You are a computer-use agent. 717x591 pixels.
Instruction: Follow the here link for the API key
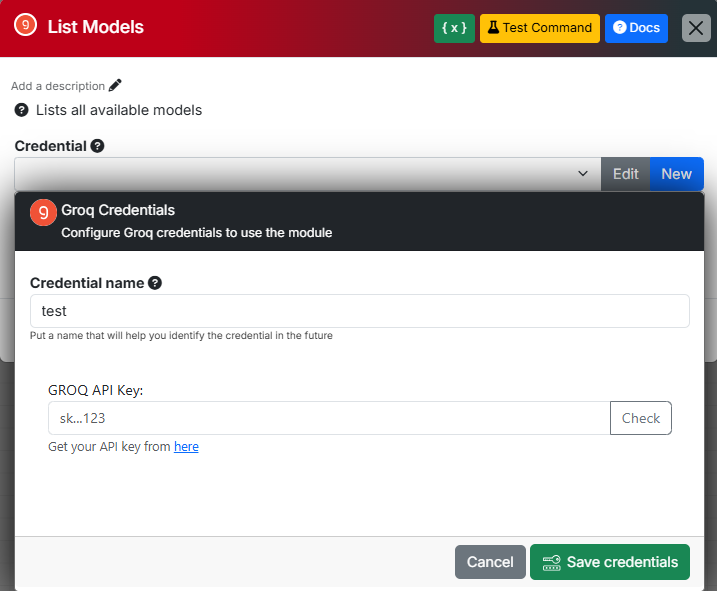[x=186, y=447]
